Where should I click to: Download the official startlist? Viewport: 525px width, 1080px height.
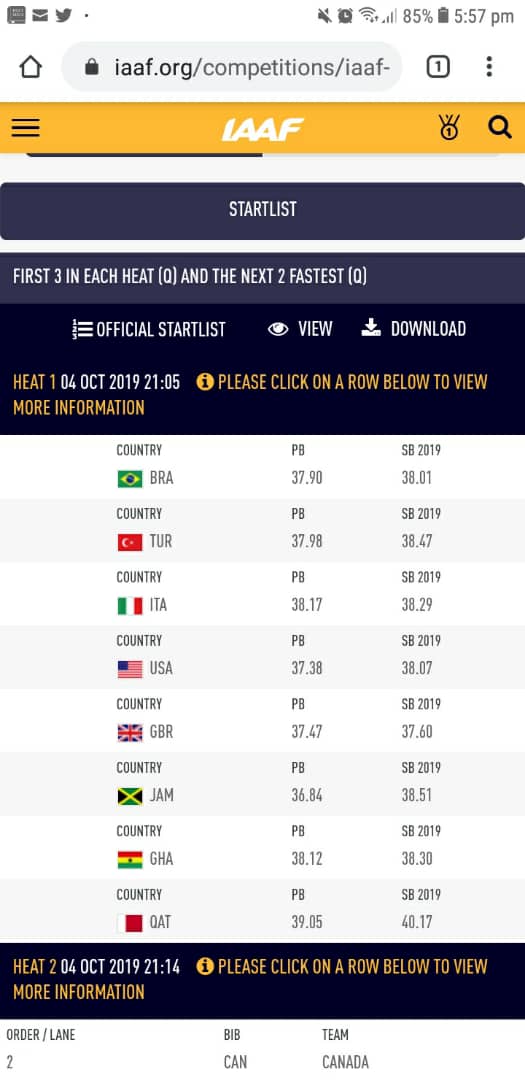coord(413,329)
